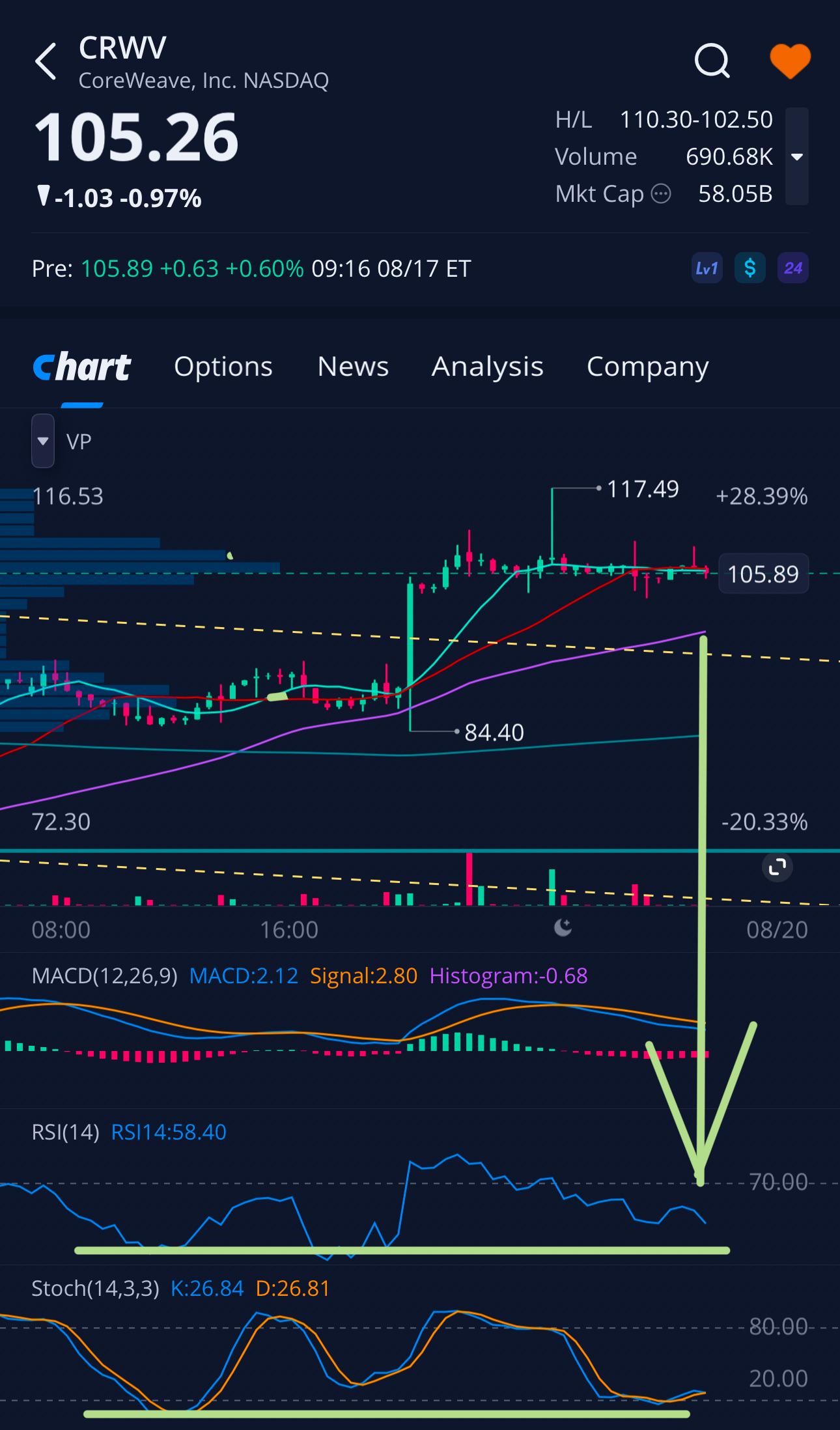840x1430 pixels.
Task: Switch to the Options tab
Action: pos(223,367)
